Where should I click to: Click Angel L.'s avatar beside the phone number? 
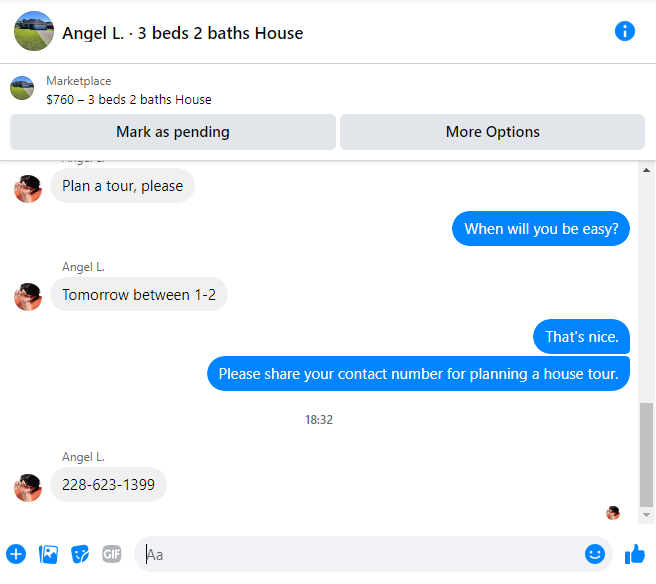(28, 487)
